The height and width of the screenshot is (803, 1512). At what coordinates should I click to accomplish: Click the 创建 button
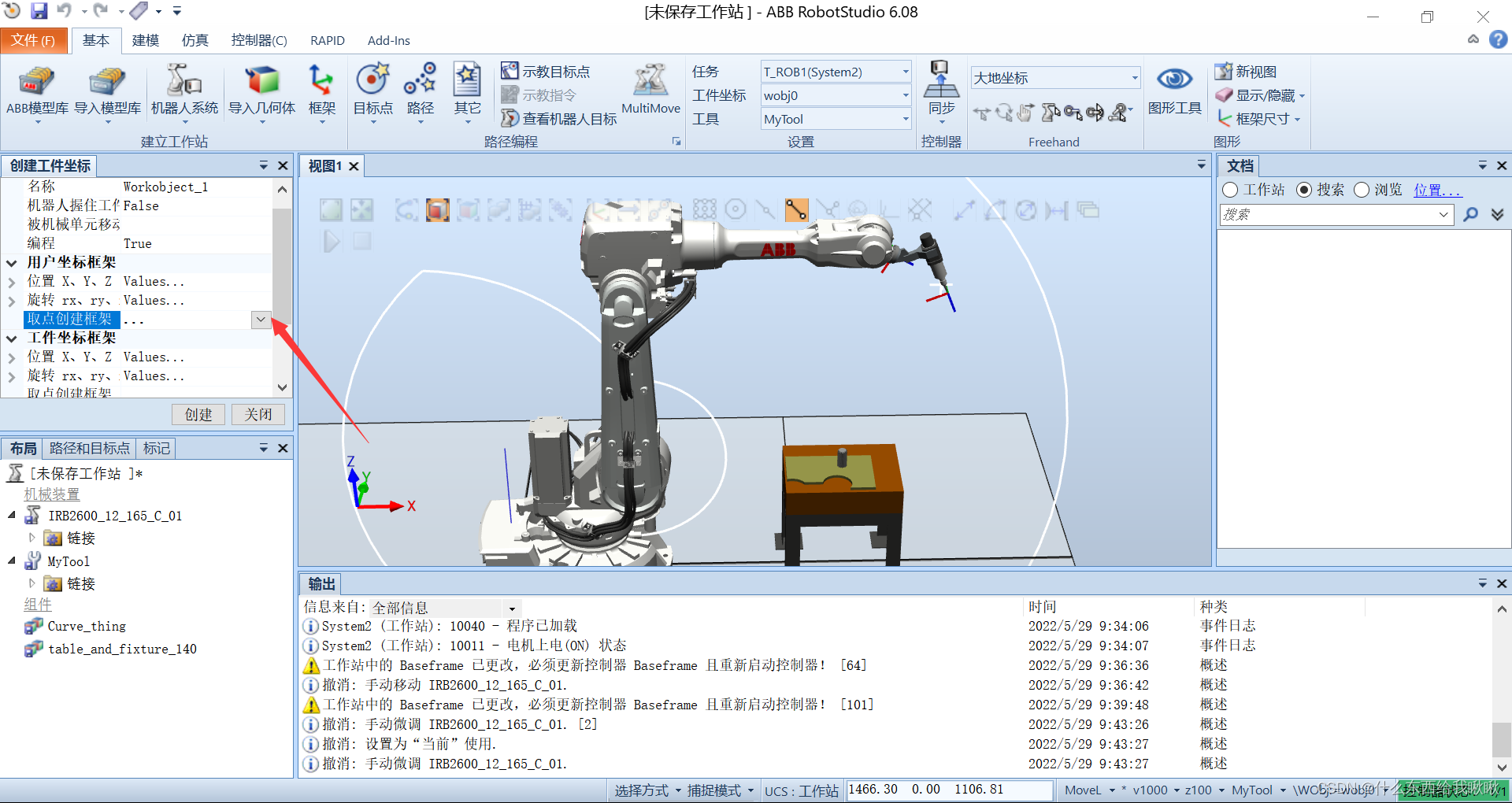pos(198,414)
